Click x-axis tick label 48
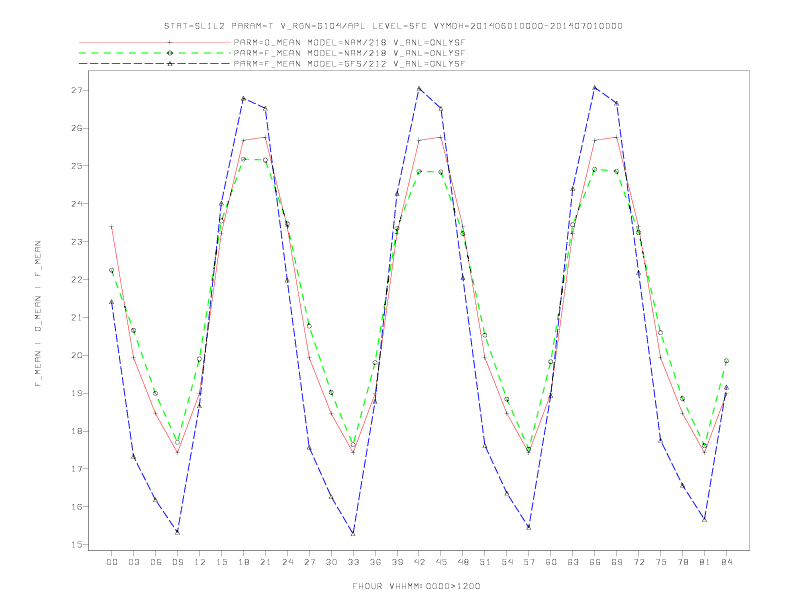 463,562
